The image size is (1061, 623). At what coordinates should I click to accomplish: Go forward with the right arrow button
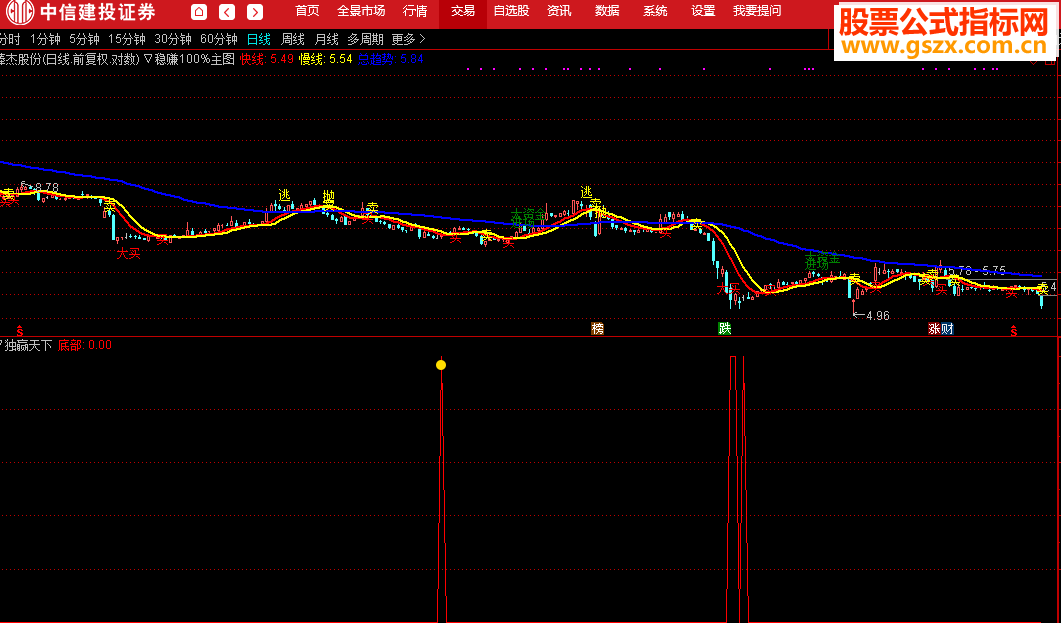[255, 11]
